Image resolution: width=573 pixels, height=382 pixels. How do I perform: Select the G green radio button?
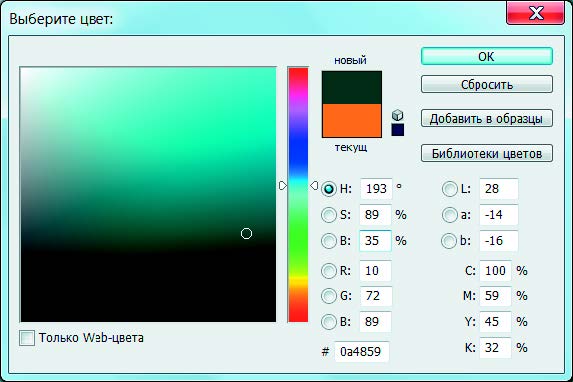click(329, 296)
